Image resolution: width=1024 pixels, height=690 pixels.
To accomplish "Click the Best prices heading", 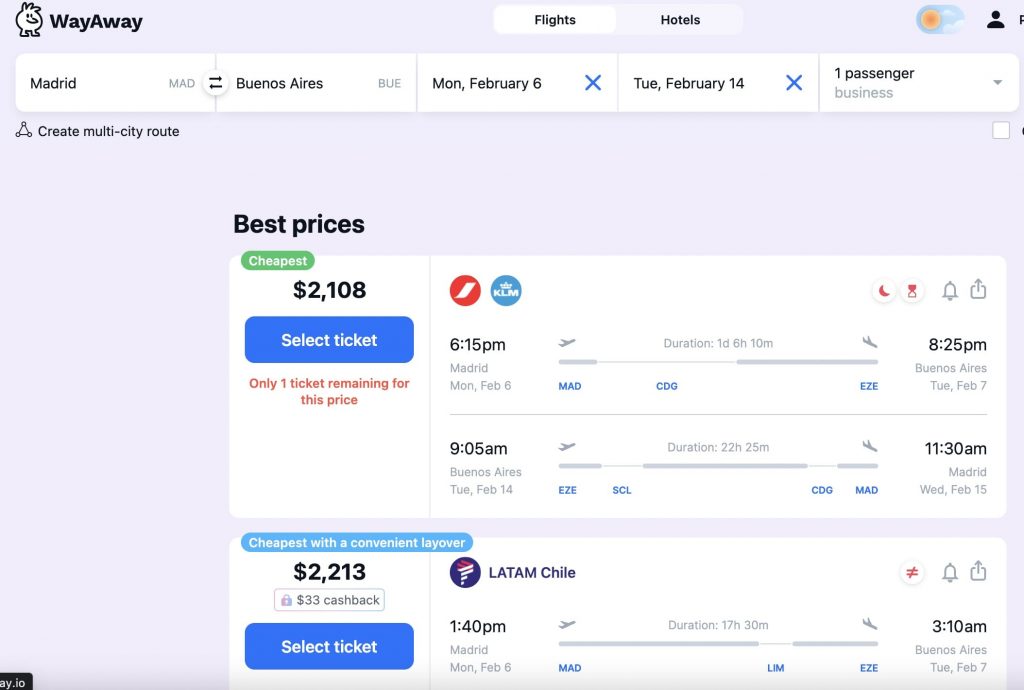I will click(299, 224).
